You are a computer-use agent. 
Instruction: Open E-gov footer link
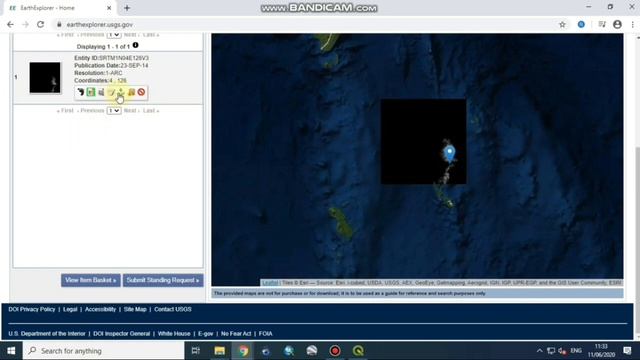click(x=206, y=334)
